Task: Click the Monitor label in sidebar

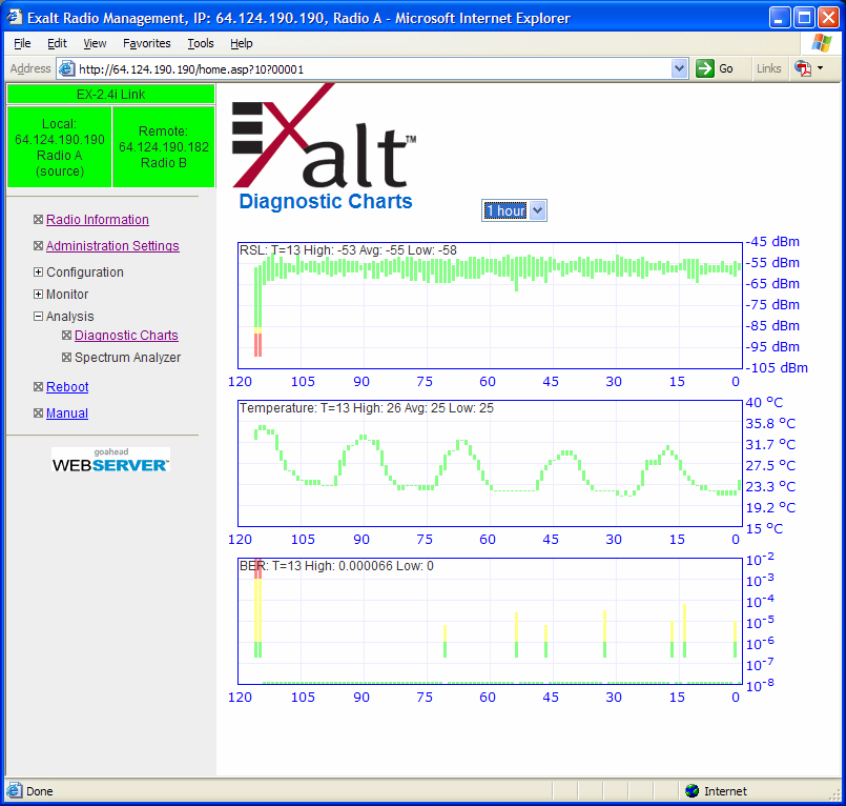Action: click(67, 295)
